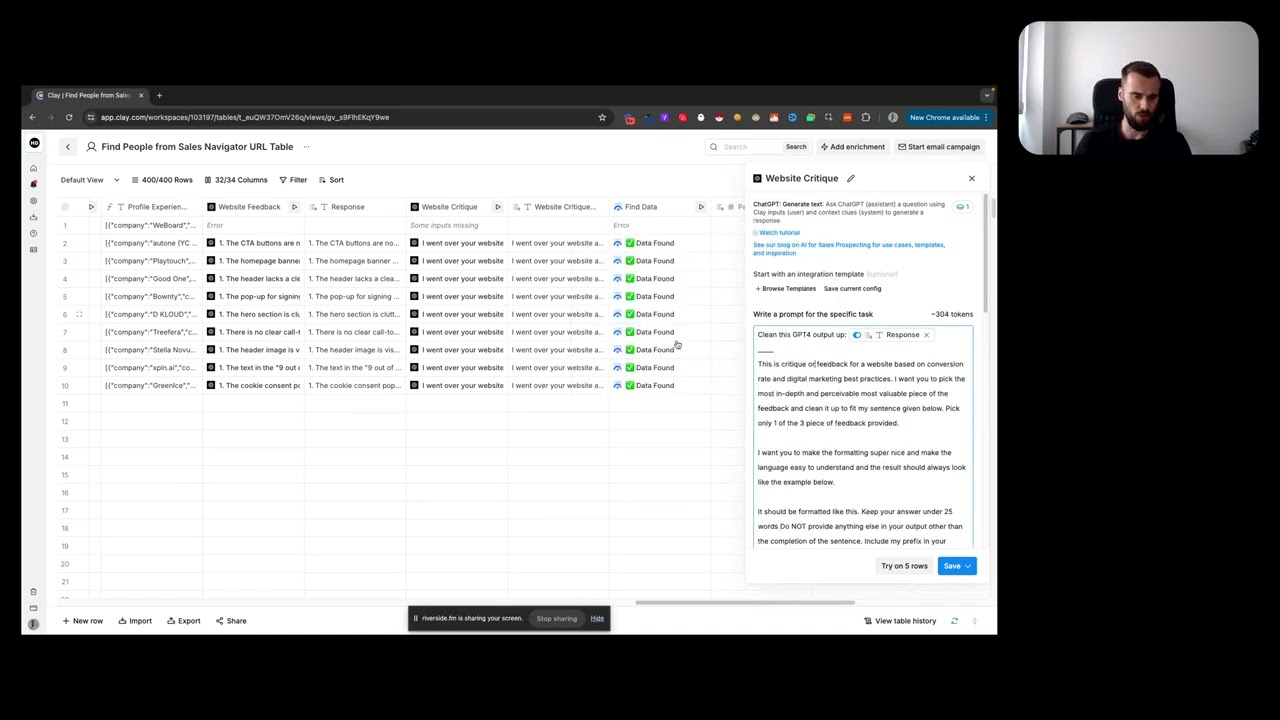This screenshot has width=1280, height=720.
Task: Click the HD workspace logo in sidebar
Action: point(34,143)
